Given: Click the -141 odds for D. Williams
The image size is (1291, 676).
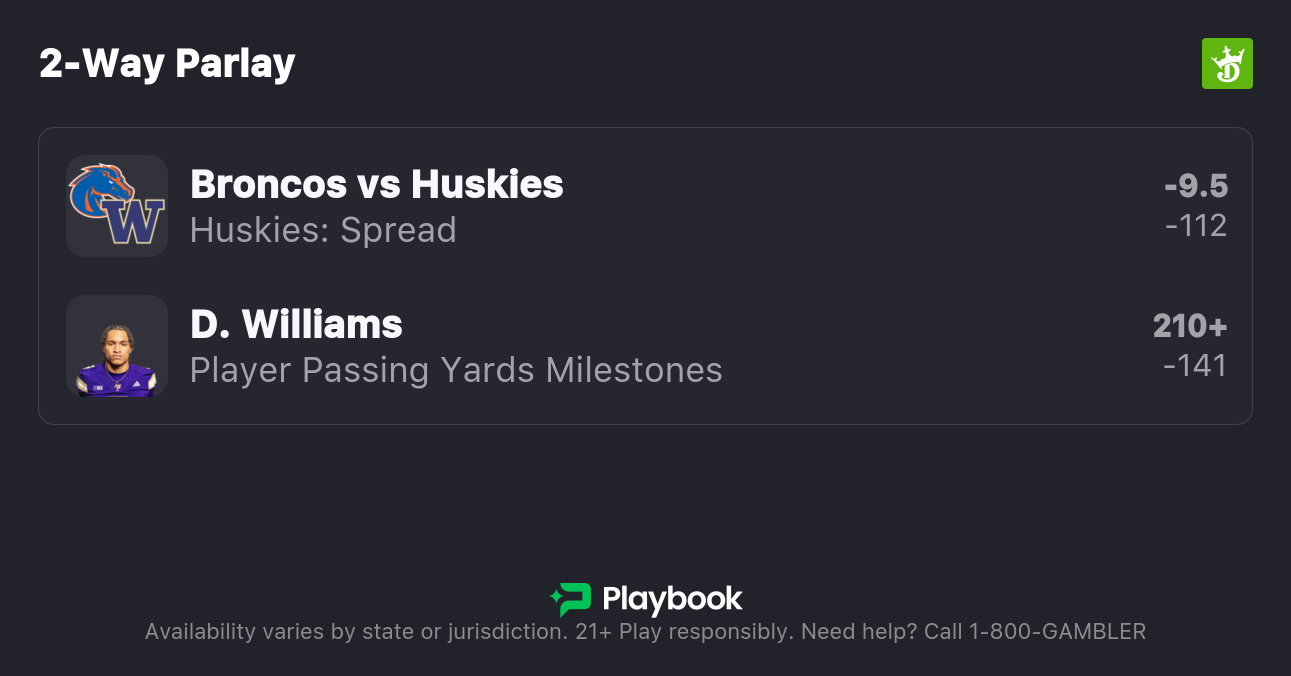Looking at the screenshot, I should 1195,366.
